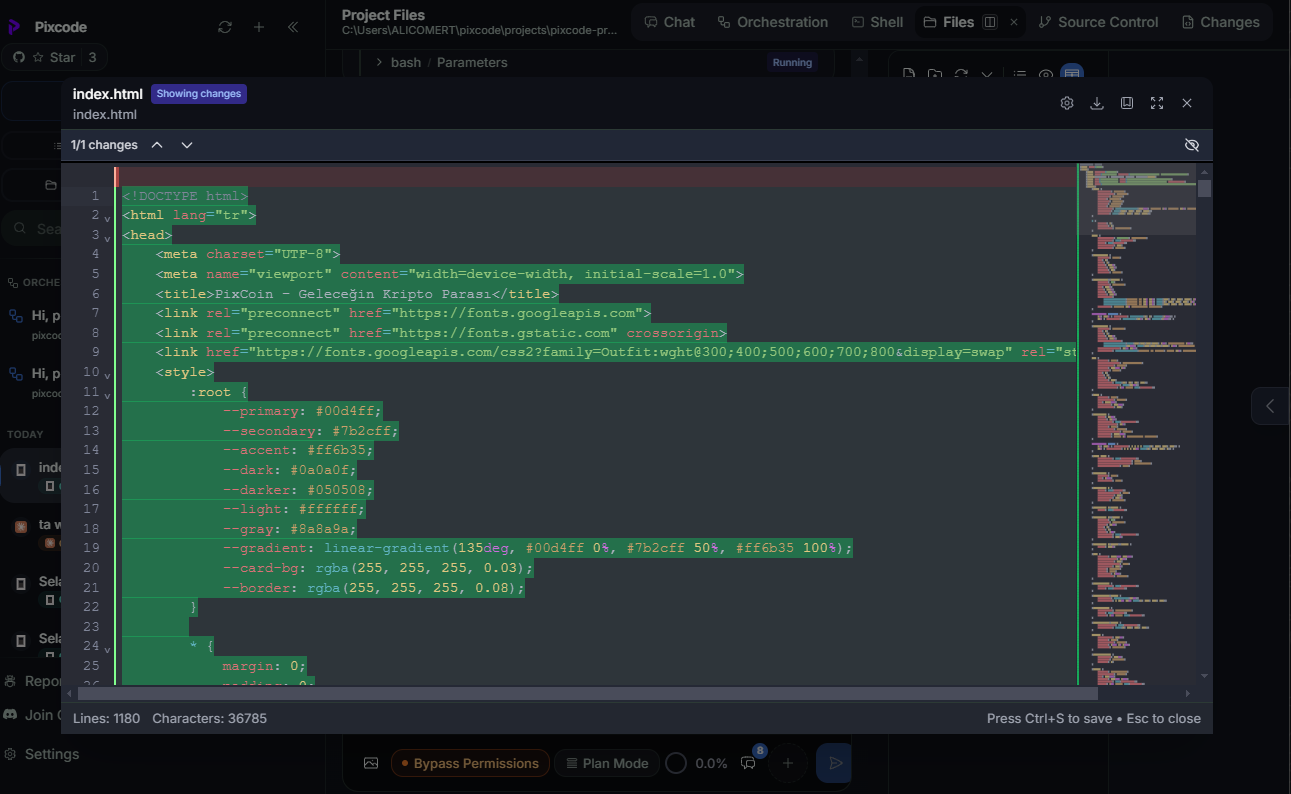Fold the * selector block at line 24
Image resolution: width=1291 pixels, height=794 pixels.
[107, 648]
